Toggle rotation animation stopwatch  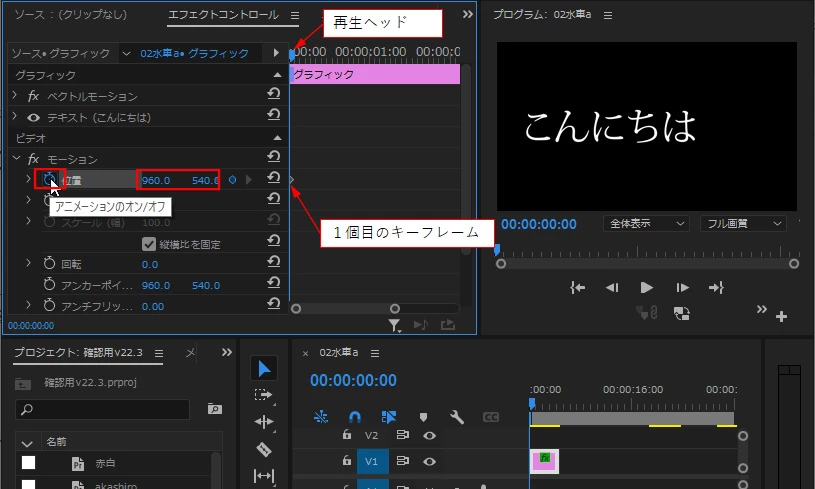pos(49,263)
